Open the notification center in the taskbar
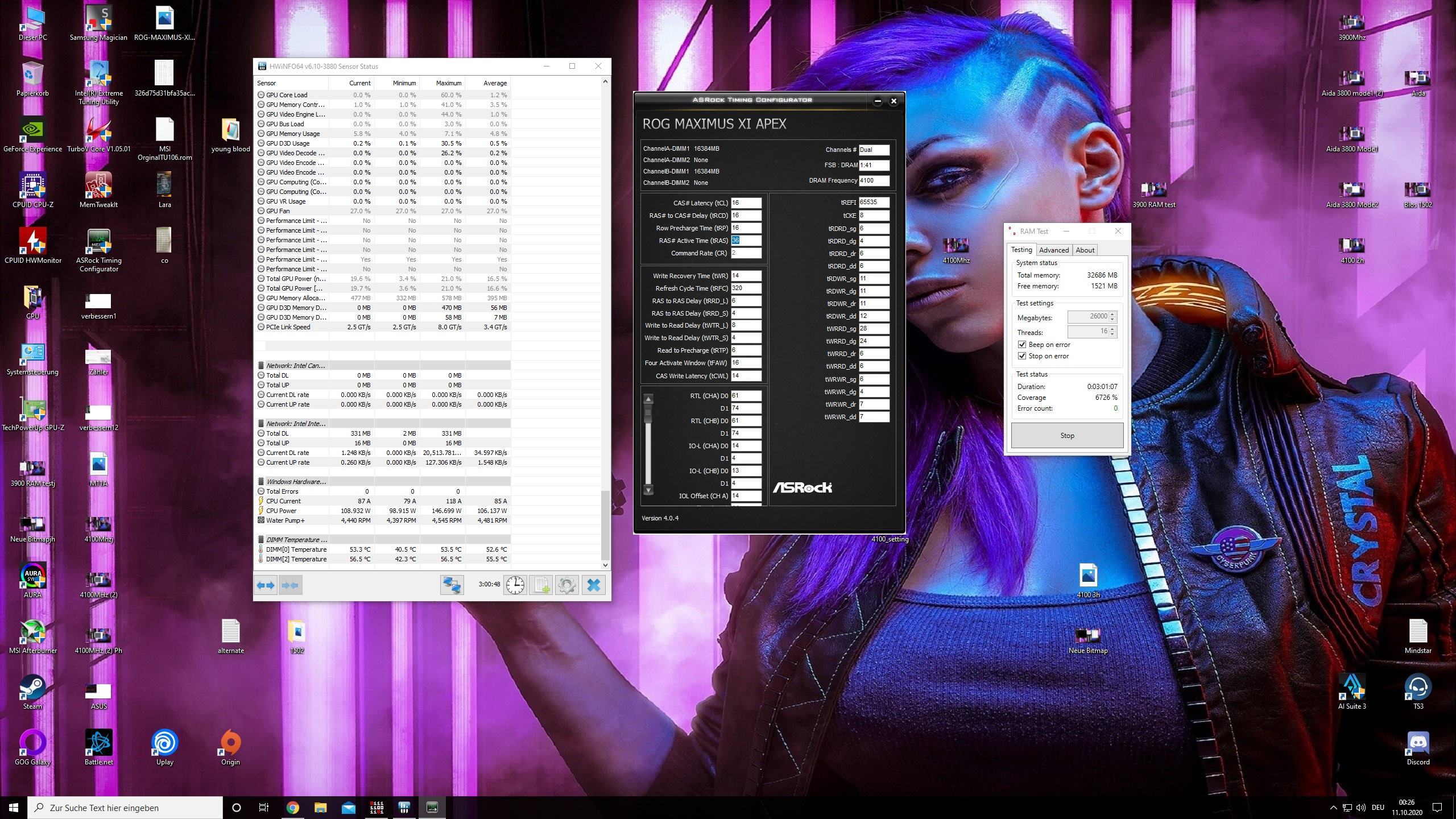 tap(1437, 808)
